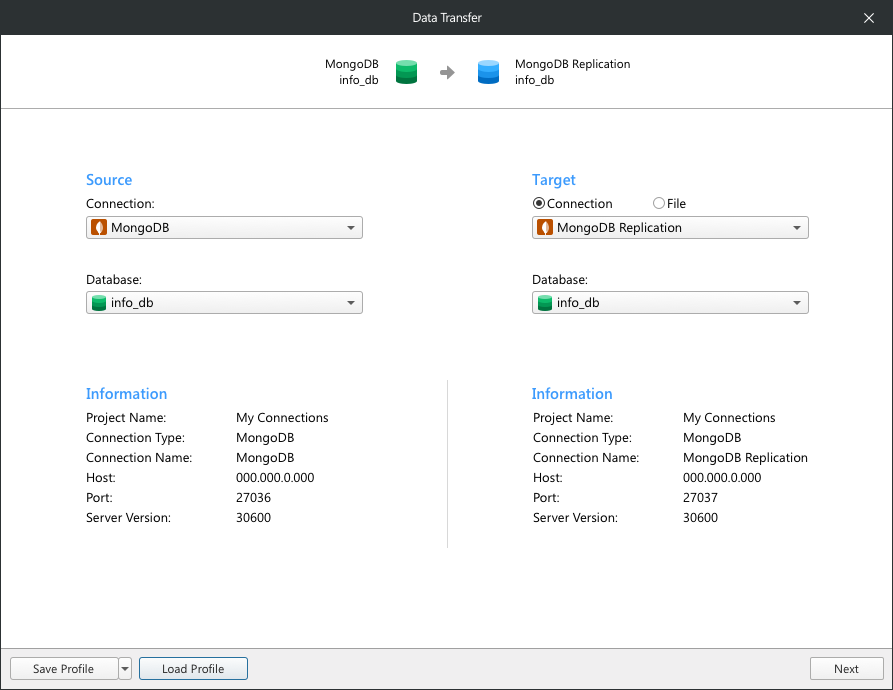The height and width of the screenshot is (690, 893).
Task: Click the source Server Version value 30600
Action: [253, 518]
